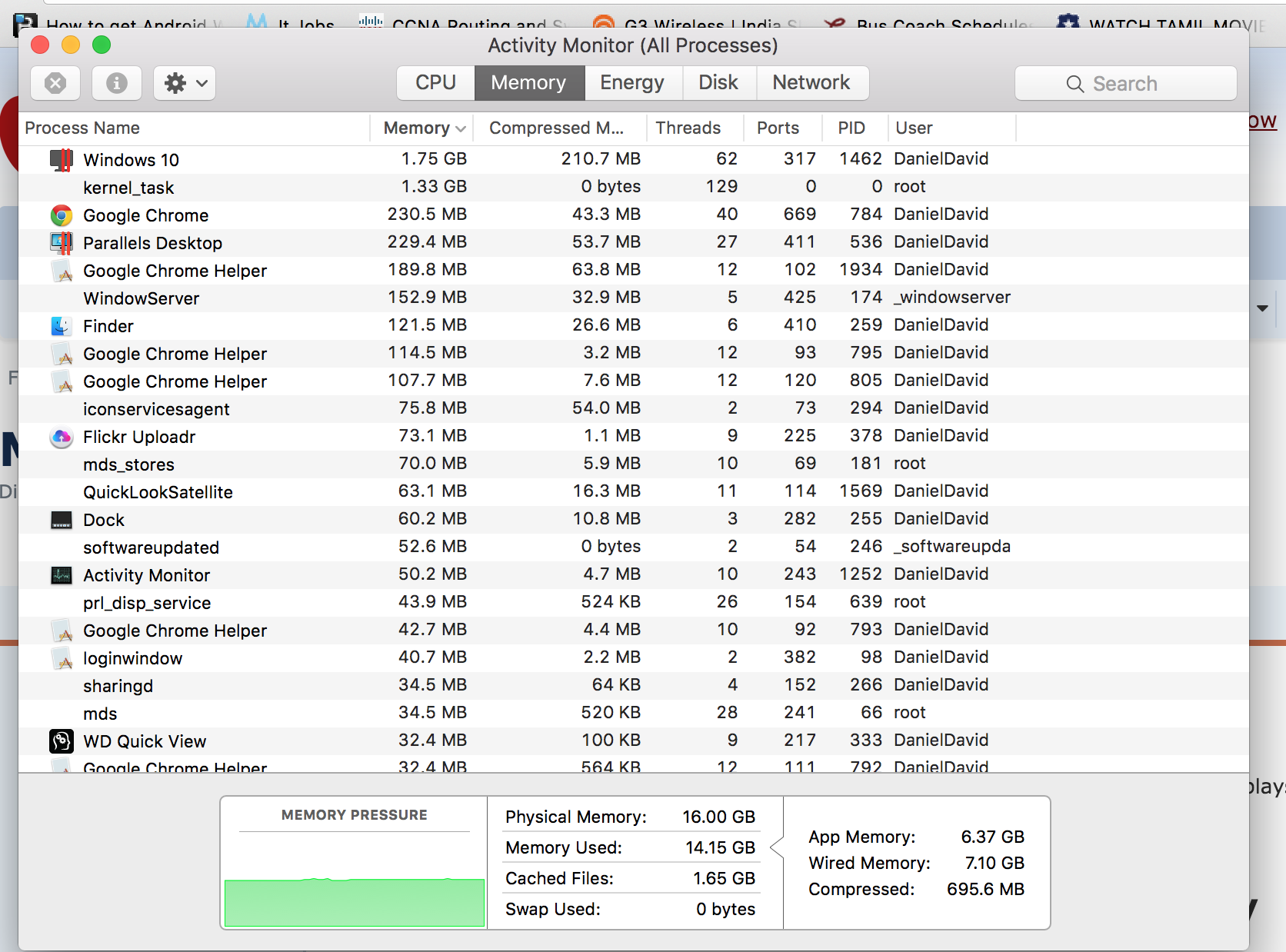Click the iconservicesagent process name
Viewport: 1286px width, 952px height.
(x=156, y=409)
